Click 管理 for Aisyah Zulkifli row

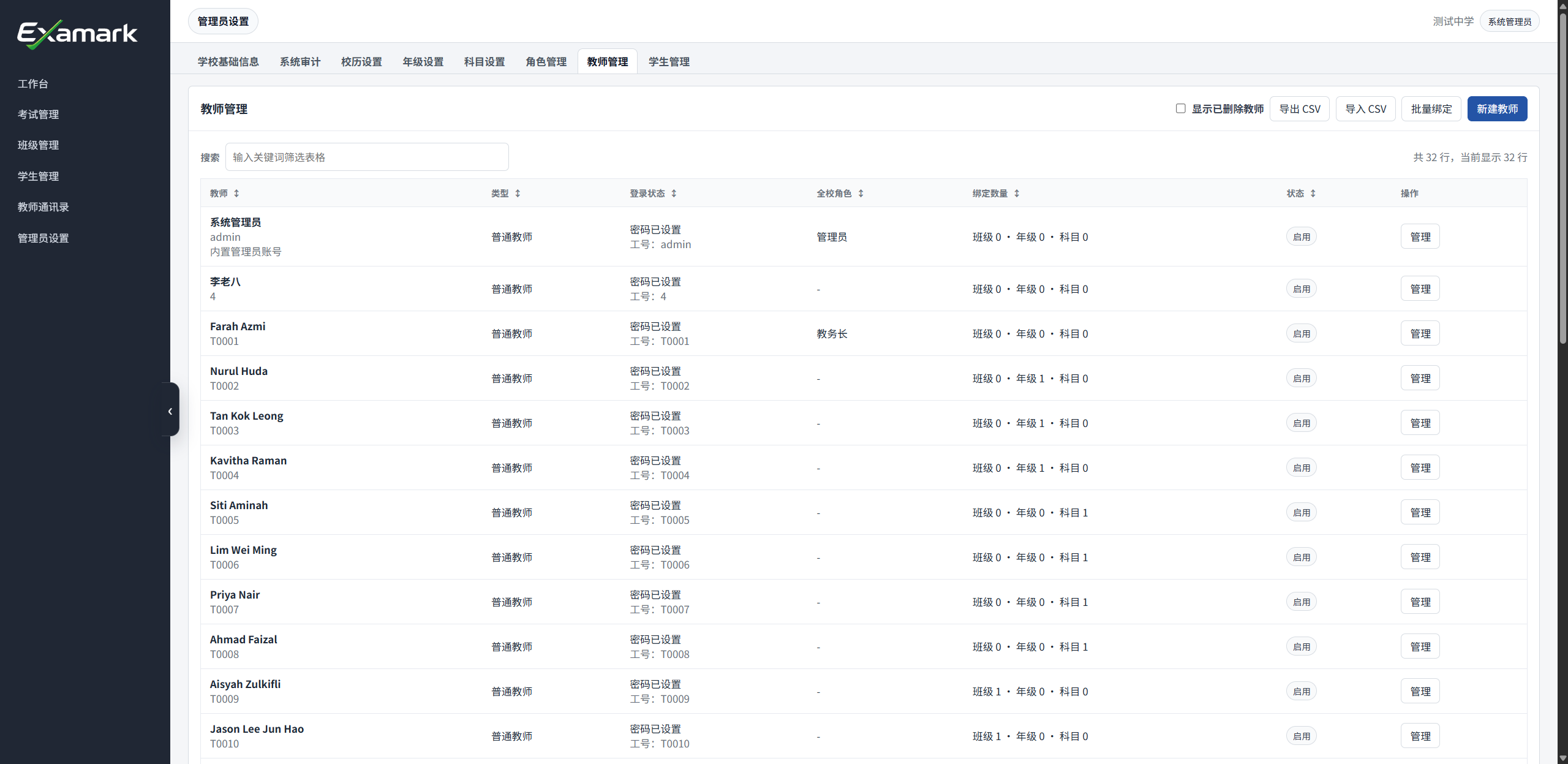1420,692
